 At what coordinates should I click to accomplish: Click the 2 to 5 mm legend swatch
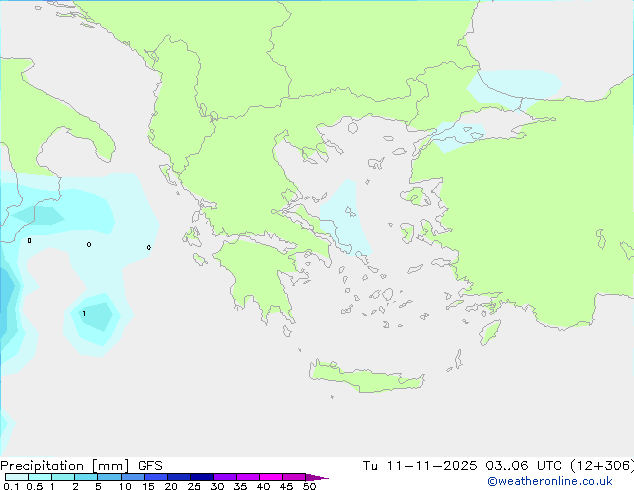click(x=86, y=477)
